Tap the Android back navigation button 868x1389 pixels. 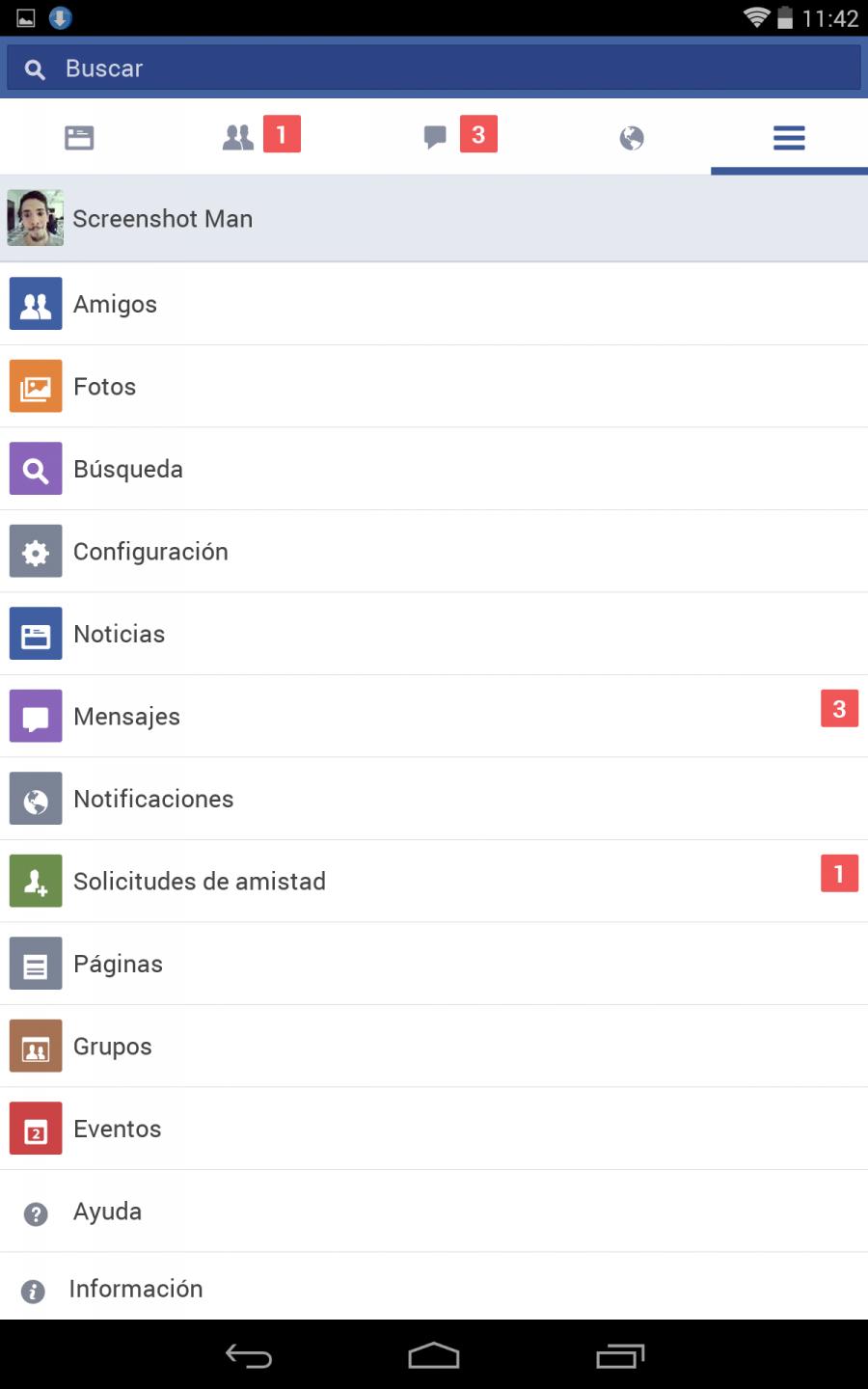(249, 1356)
